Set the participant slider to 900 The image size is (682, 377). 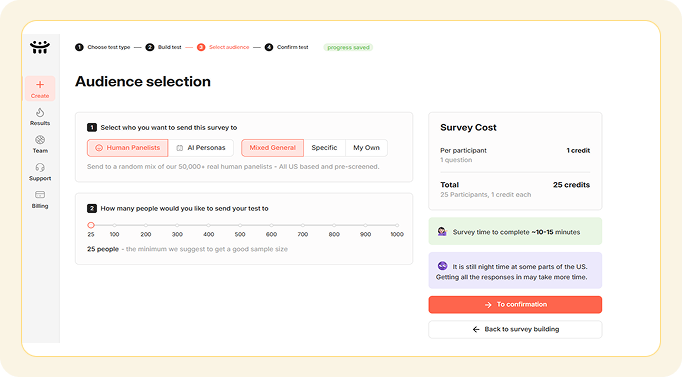[x=365, y=225]
